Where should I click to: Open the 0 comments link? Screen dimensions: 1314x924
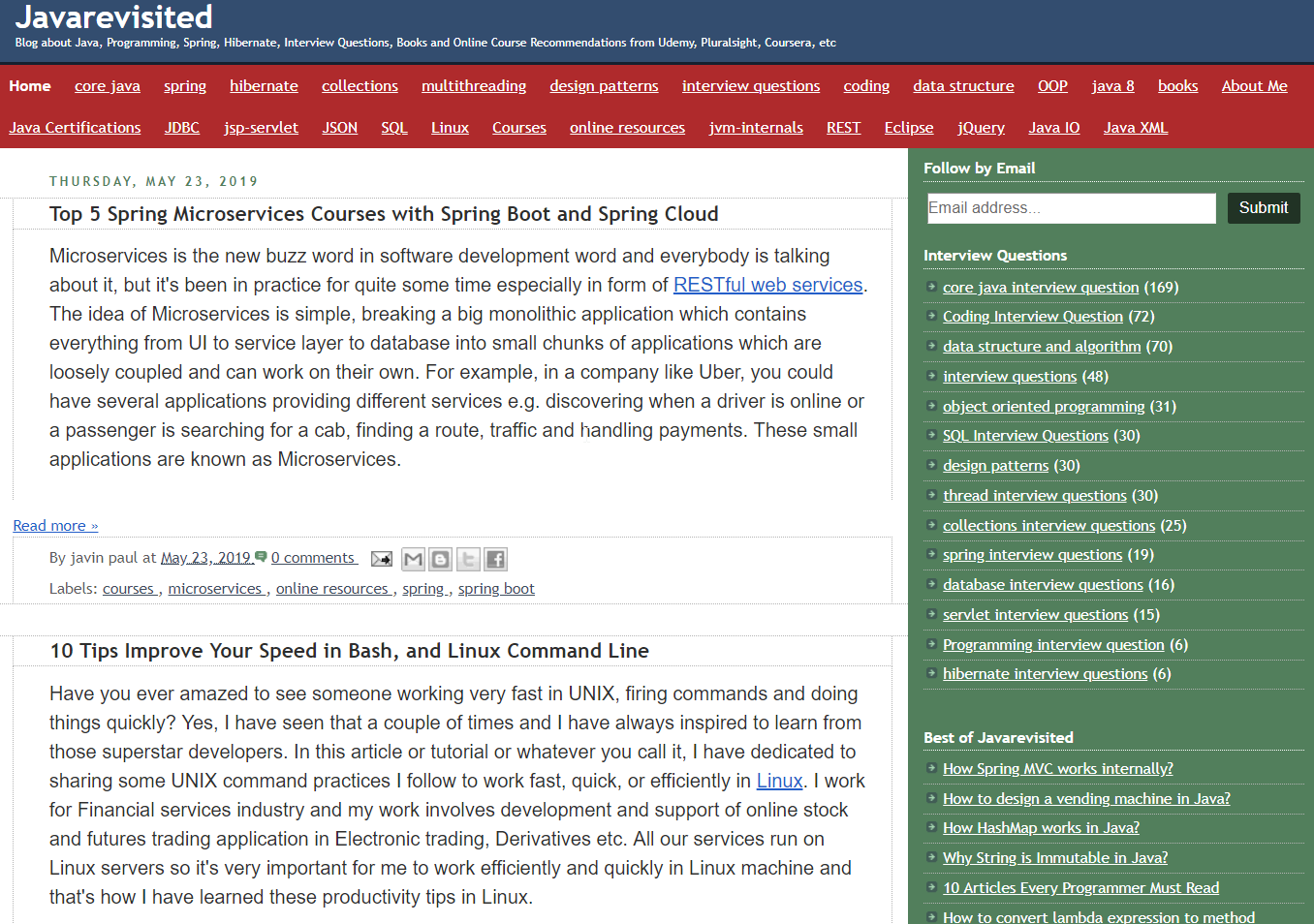pyautogui.click(x=313, y=558)
